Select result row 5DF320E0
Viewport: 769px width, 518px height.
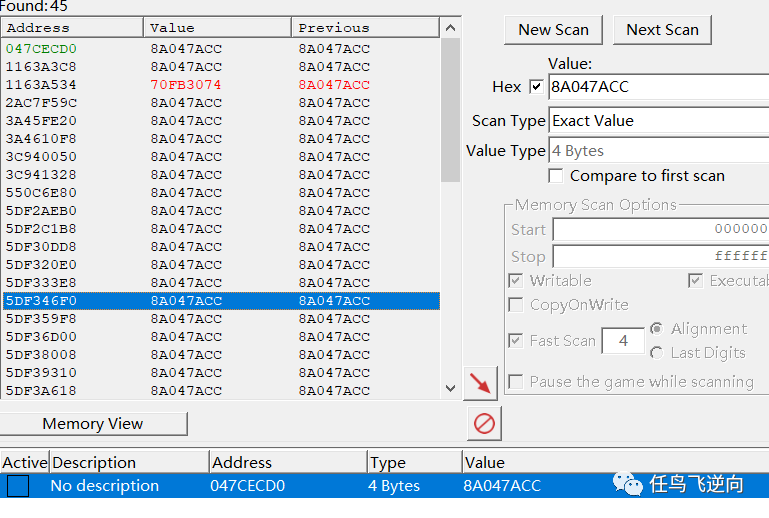pos(221,264)
